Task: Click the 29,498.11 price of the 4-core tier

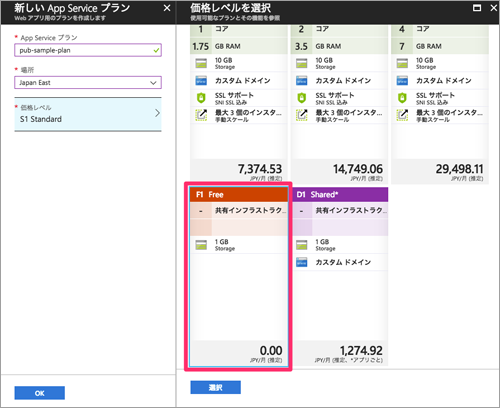Action: [459, 169]
